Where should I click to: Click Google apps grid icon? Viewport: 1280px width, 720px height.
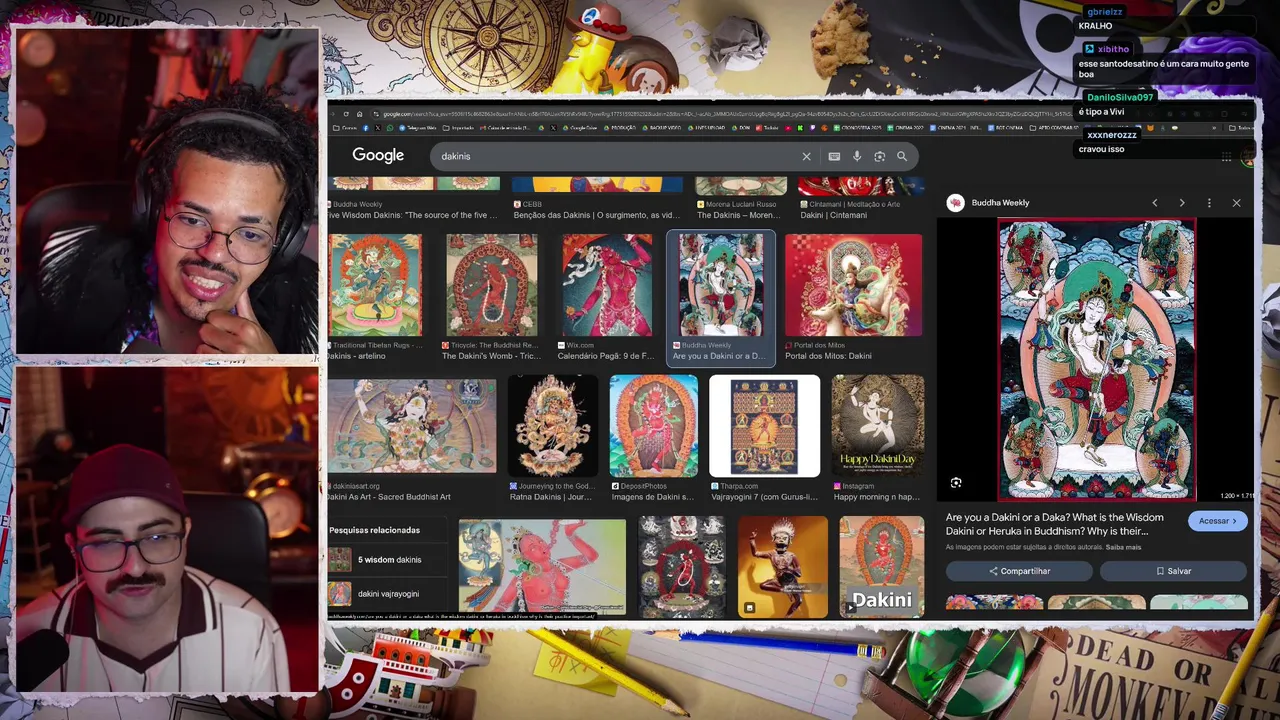pos(1226,156)
